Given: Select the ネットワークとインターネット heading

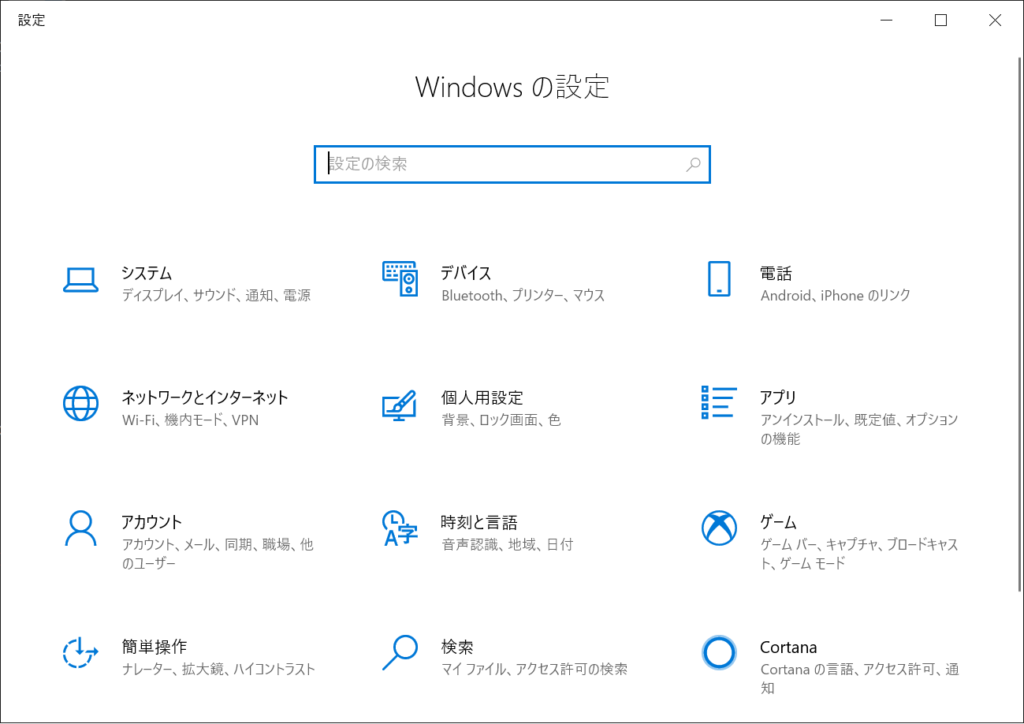Looking at the screenshot, I should [205, 398].
